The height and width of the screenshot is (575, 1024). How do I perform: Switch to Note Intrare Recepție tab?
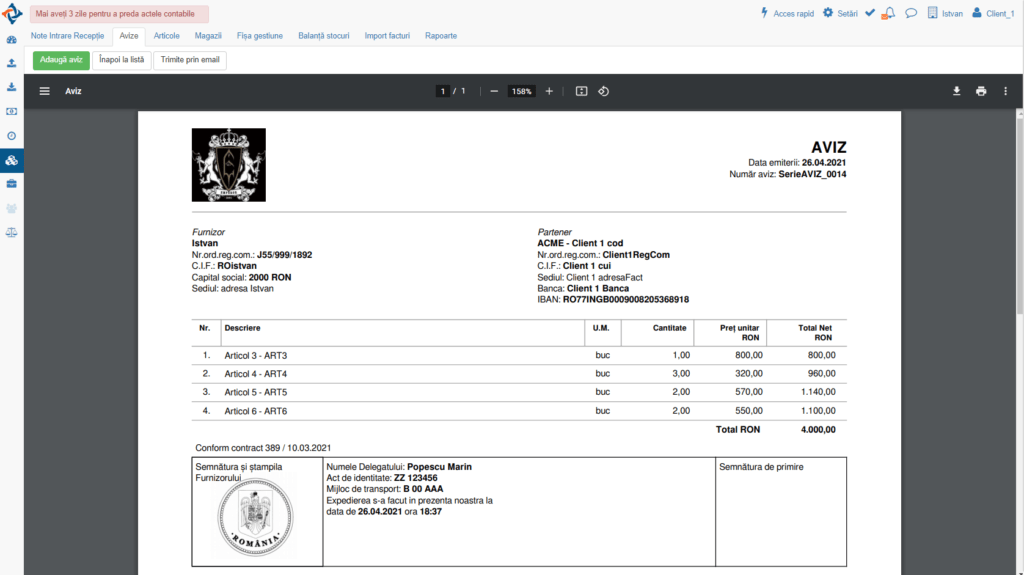click(67, 36)
